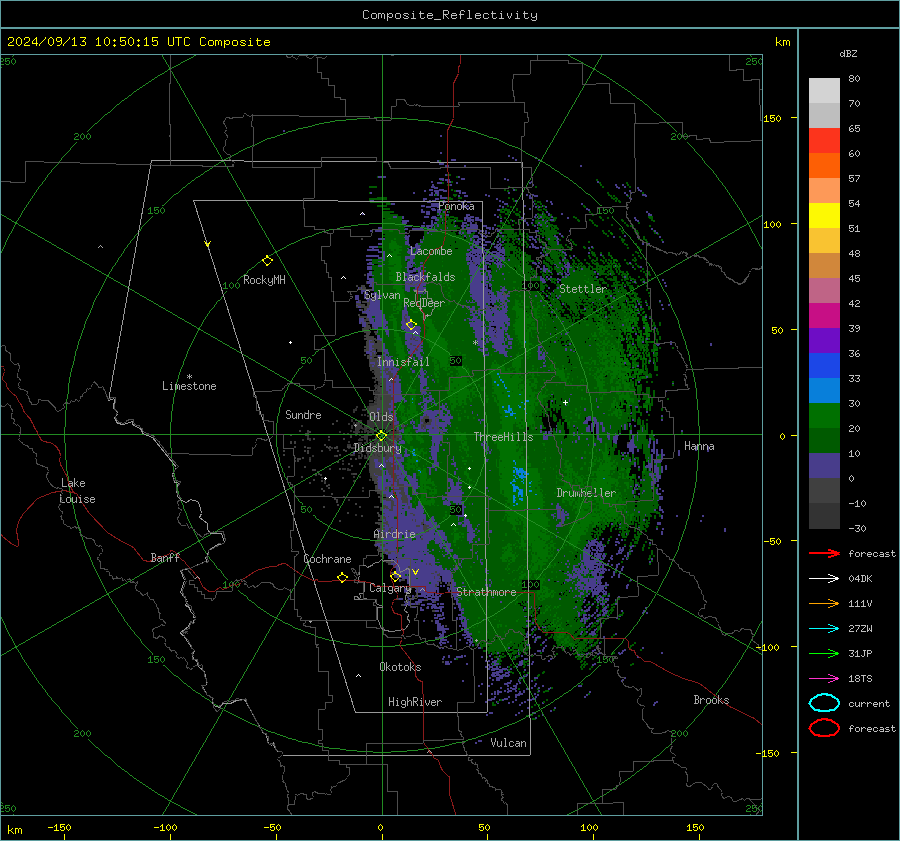
Task: Click the Didsbury label
Action: point(377,448)
